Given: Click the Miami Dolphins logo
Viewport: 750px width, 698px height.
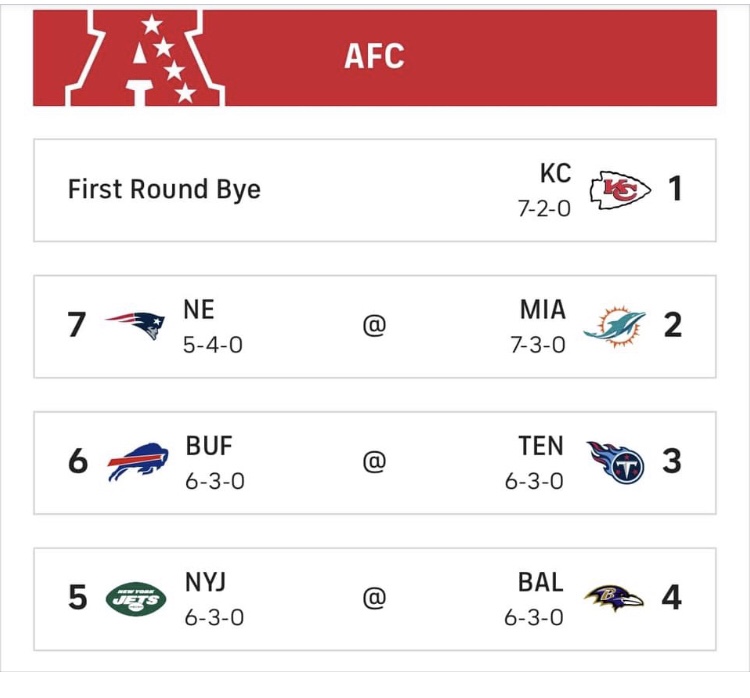Looking at the screenshot, I should pos(614,326).
